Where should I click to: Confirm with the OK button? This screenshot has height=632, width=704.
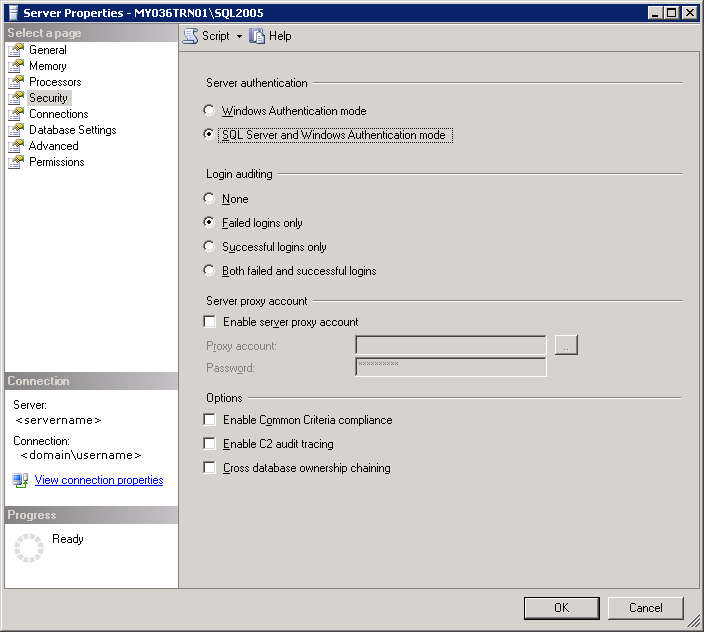[562, 608]
